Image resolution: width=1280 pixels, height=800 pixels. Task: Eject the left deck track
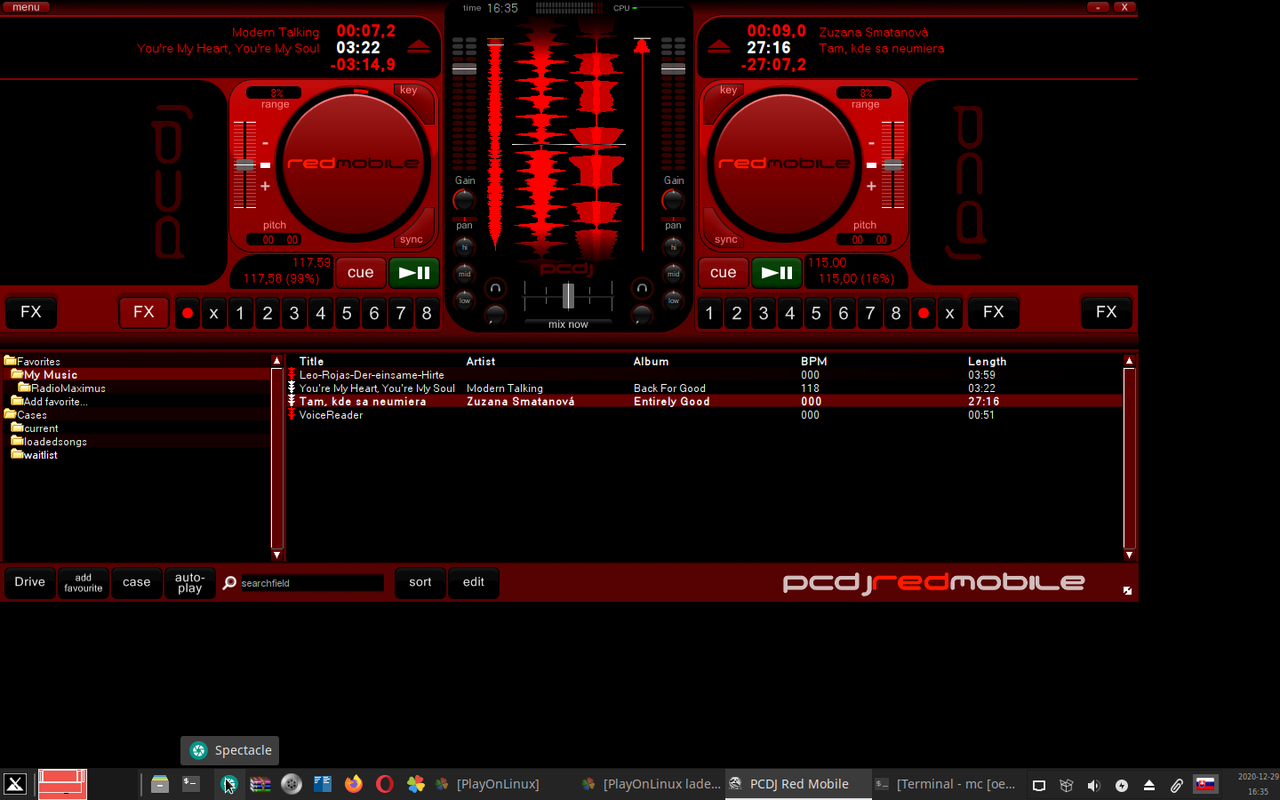coord(419,47)
